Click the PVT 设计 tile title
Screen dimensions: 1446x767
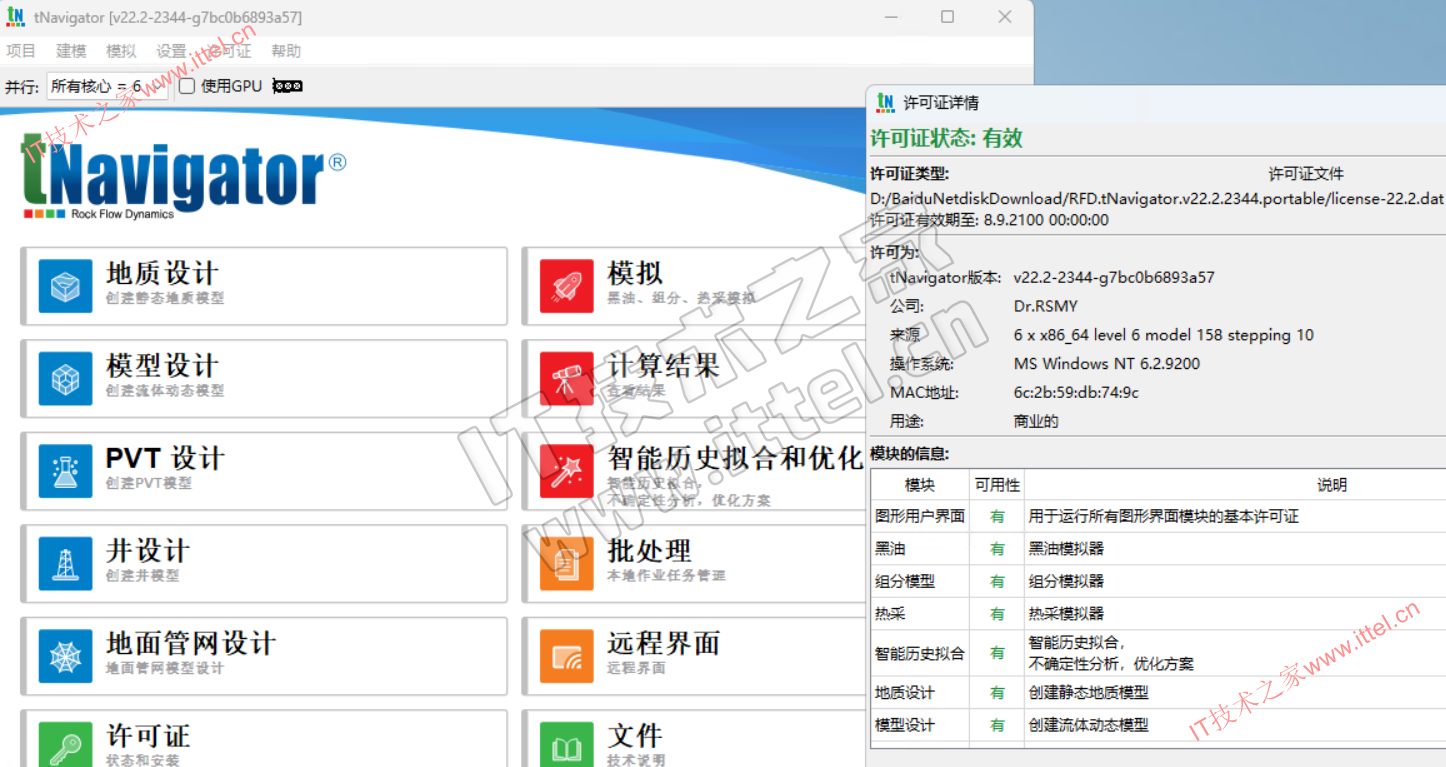tap(165, 458)
